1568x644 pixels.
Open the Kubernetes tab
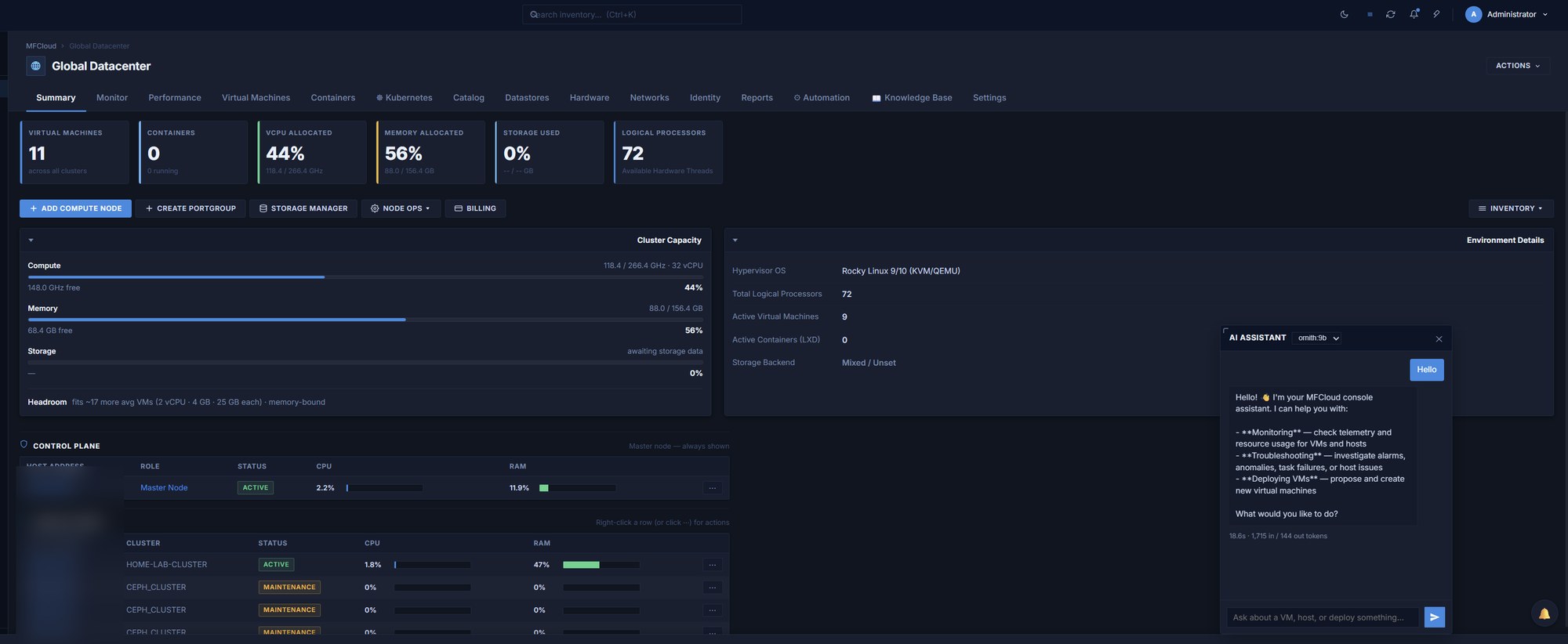[404, 98]
